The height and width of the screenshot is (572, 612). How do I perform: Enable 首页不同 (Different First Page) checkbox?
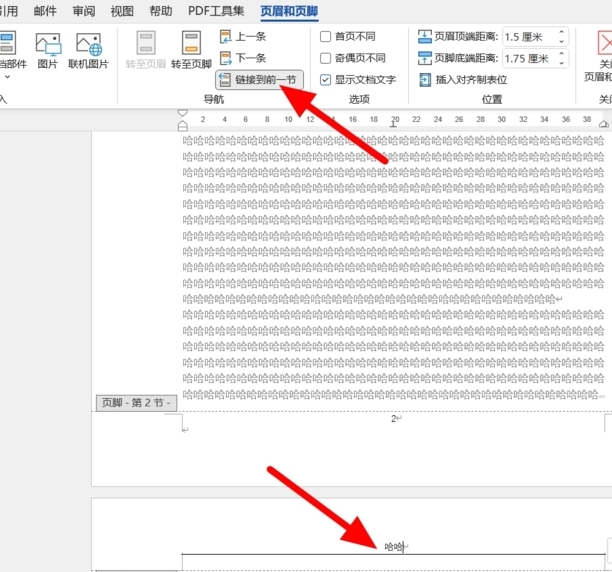[326, 36]
